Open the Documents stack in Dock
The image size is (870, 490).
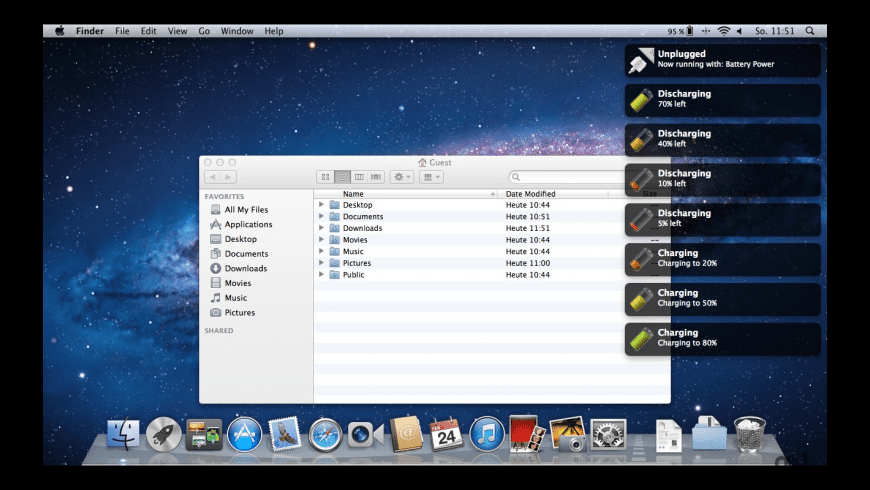pos(668,436)
